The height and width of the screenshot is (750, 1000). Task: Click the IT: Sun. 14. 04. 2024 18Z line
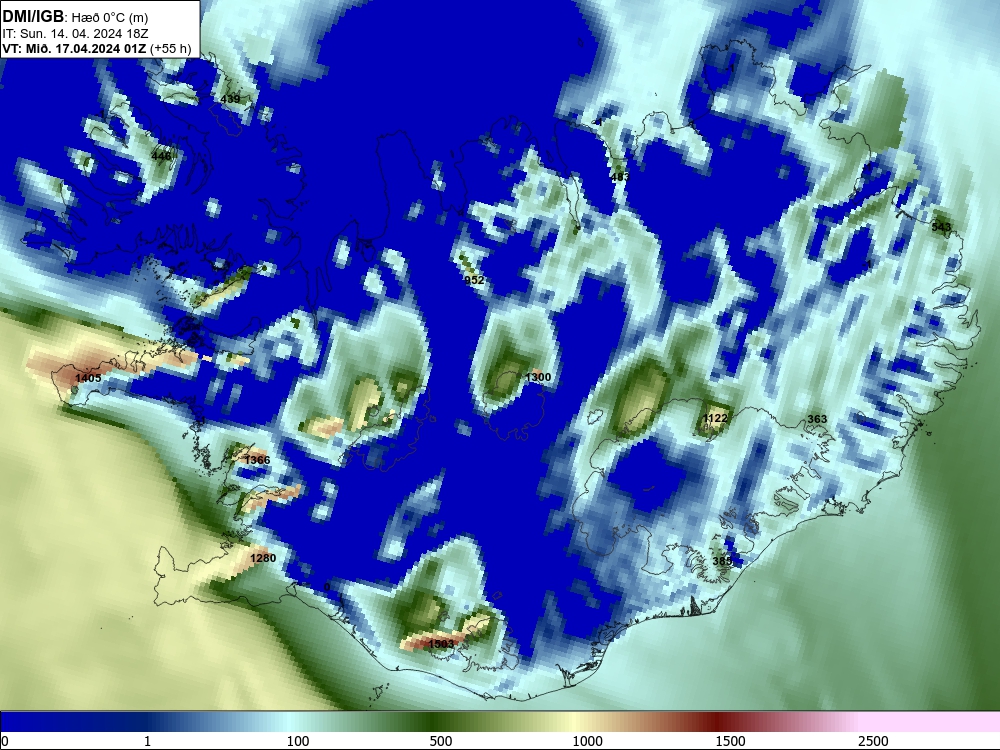coord(75,33)
